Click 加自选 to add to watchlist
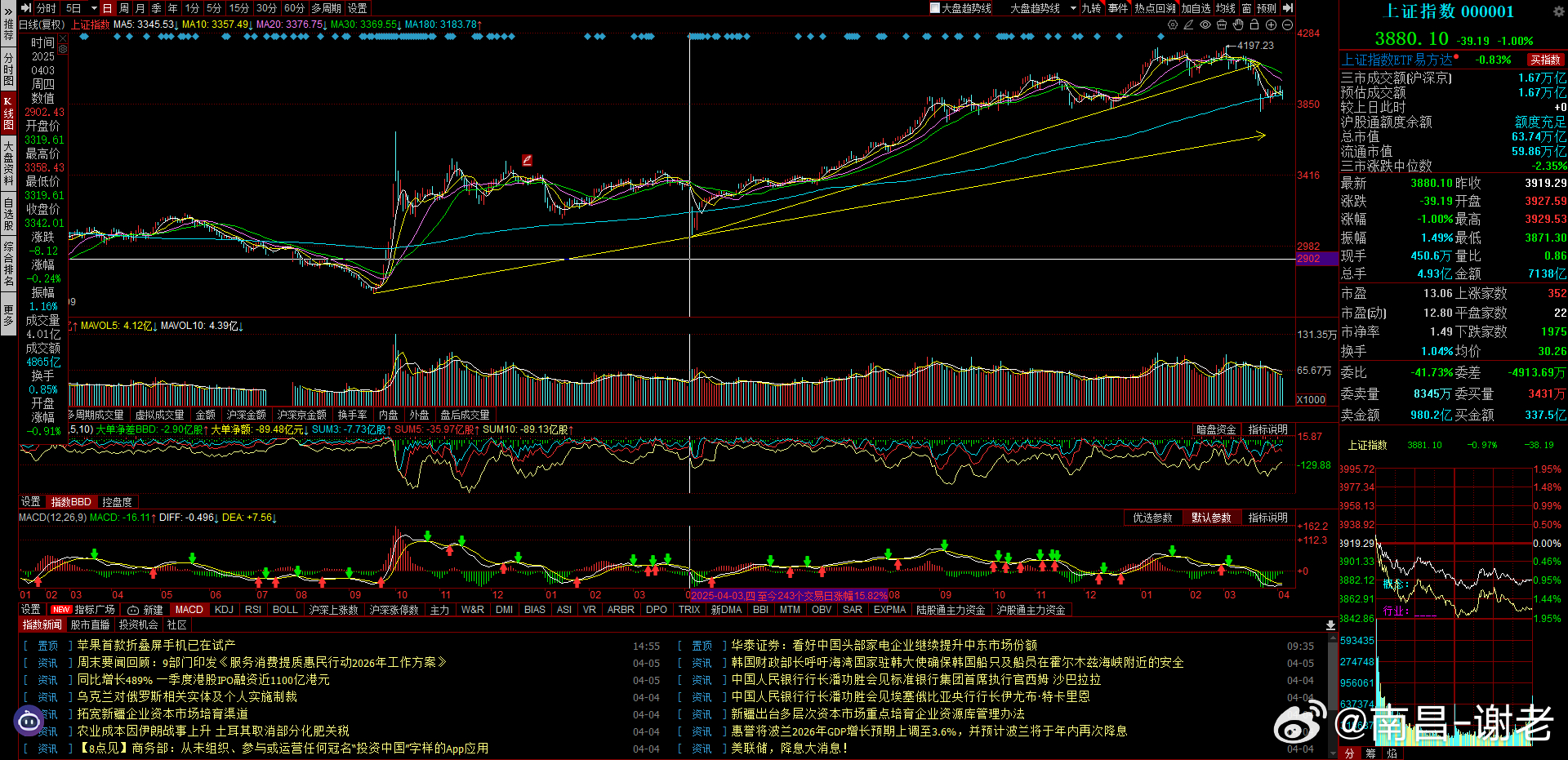 pyautogui.click(x=1196, y=8)
